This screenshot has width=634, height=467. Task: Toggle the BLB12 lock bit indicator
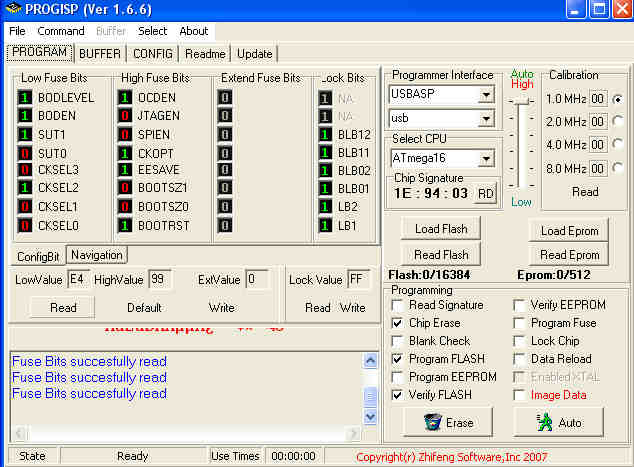[325, 134]
